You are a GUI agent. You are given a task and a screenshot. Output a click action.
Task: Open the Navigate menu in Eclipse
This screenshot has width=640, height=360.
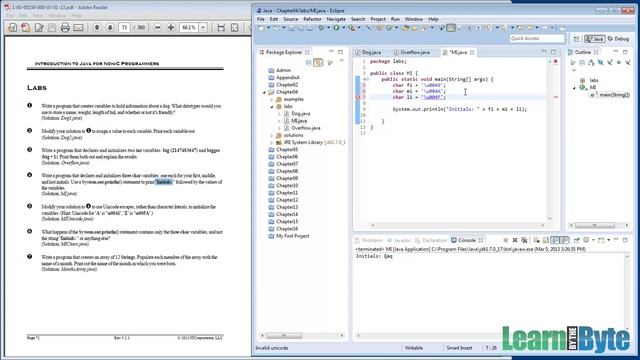point(336,19)
